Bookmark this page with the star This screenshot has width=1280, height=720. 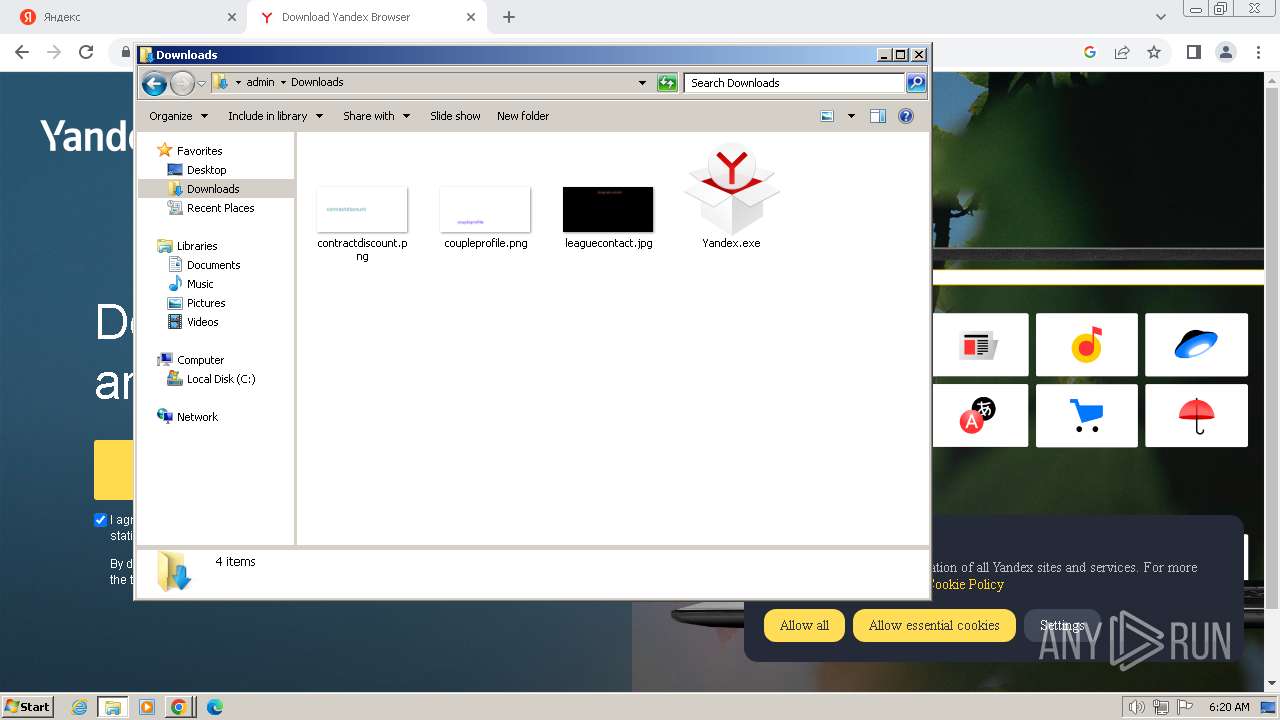[1154, 52]
